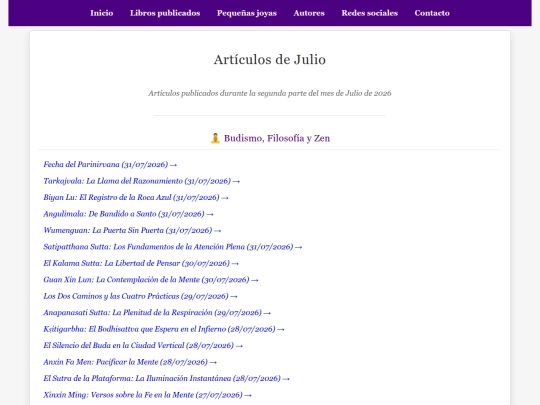Click the Artículos de Julio page title
540x405 pixels.
point(270,60)
